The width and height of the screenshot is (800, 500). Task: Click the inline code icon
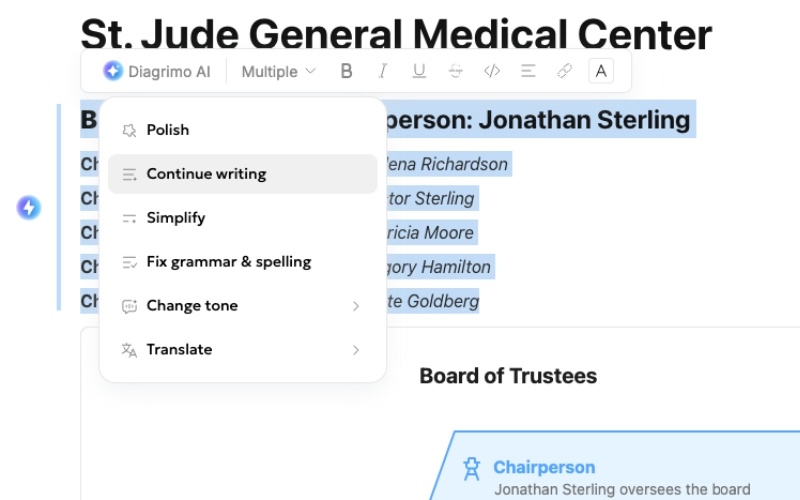(491, 71)
